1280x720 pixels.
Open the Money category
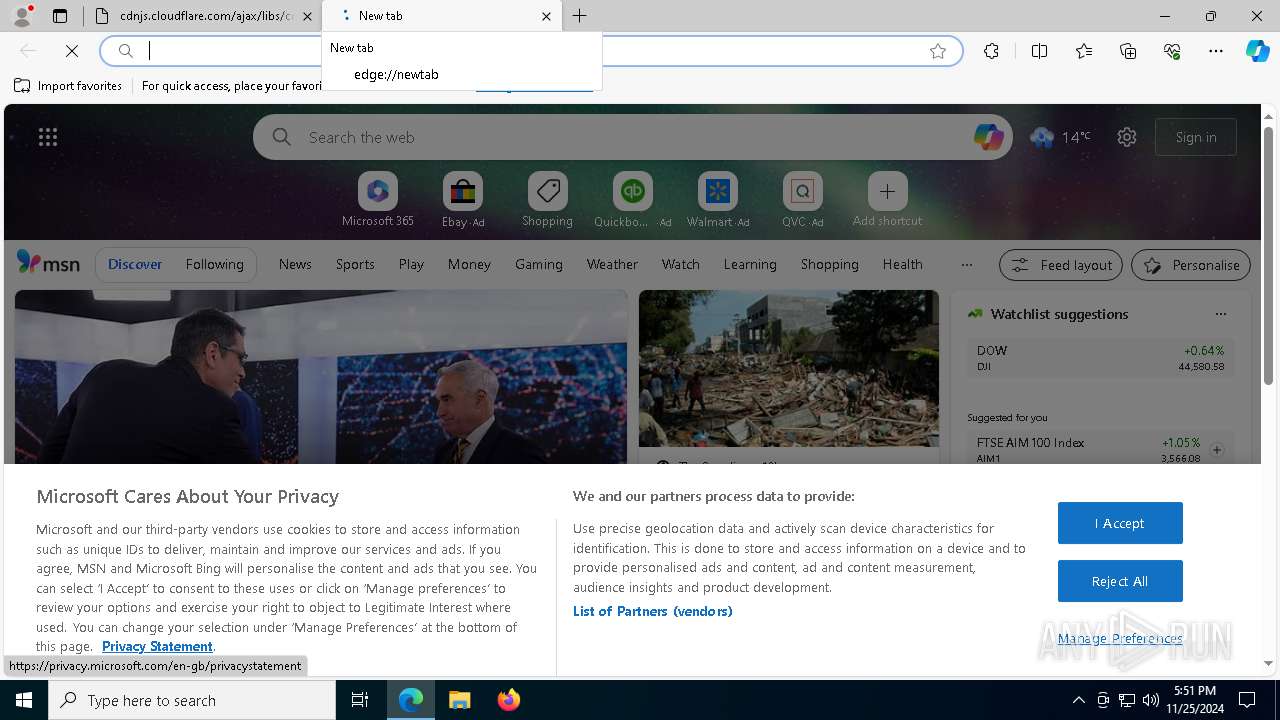(469, 264)
